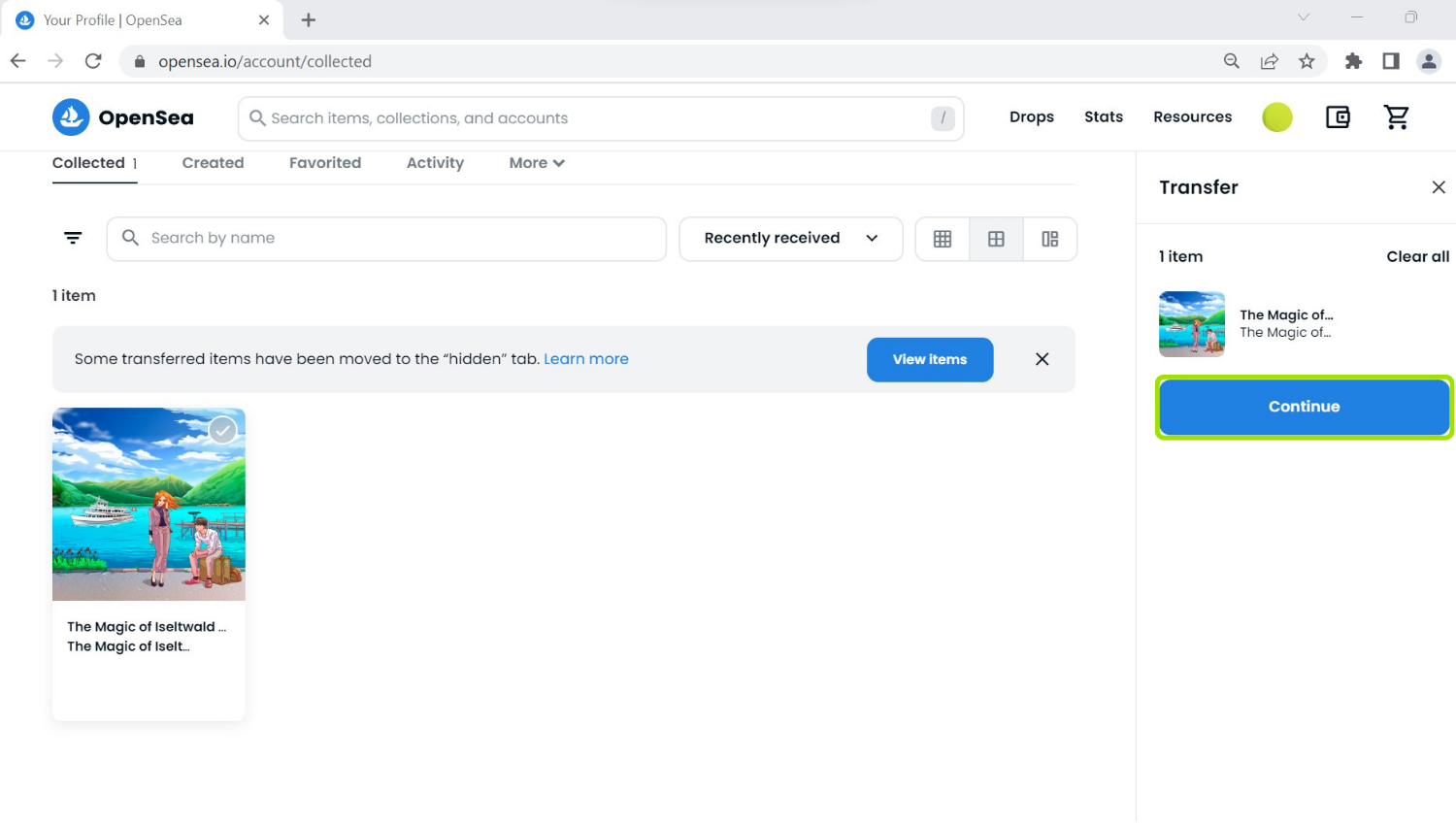Toggle the browser side panel icon
The width and height of the screenshot is (1456, 825).
(x=1391, y=61)
